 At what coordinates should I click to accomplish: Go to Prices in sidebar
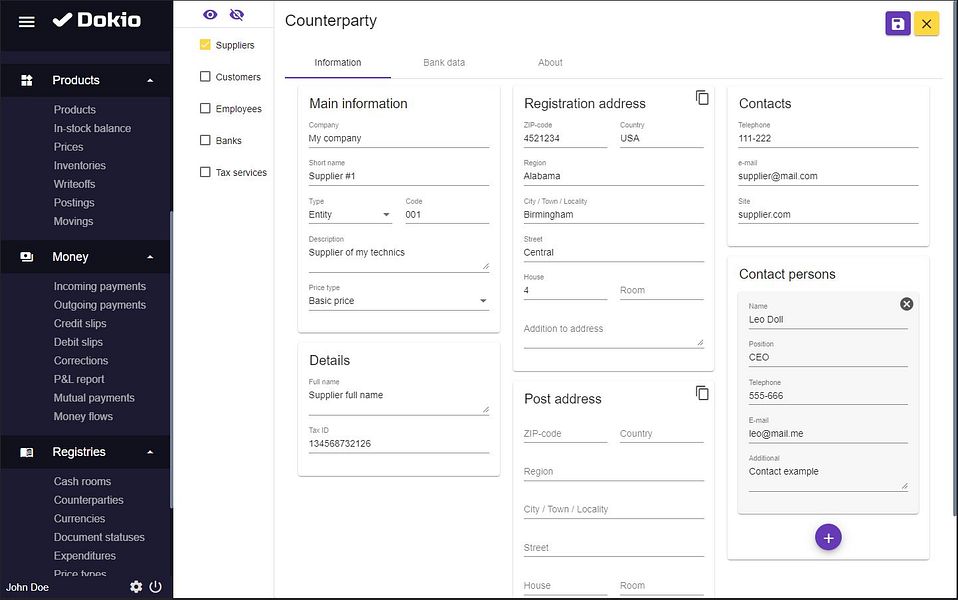coord(68,147)
